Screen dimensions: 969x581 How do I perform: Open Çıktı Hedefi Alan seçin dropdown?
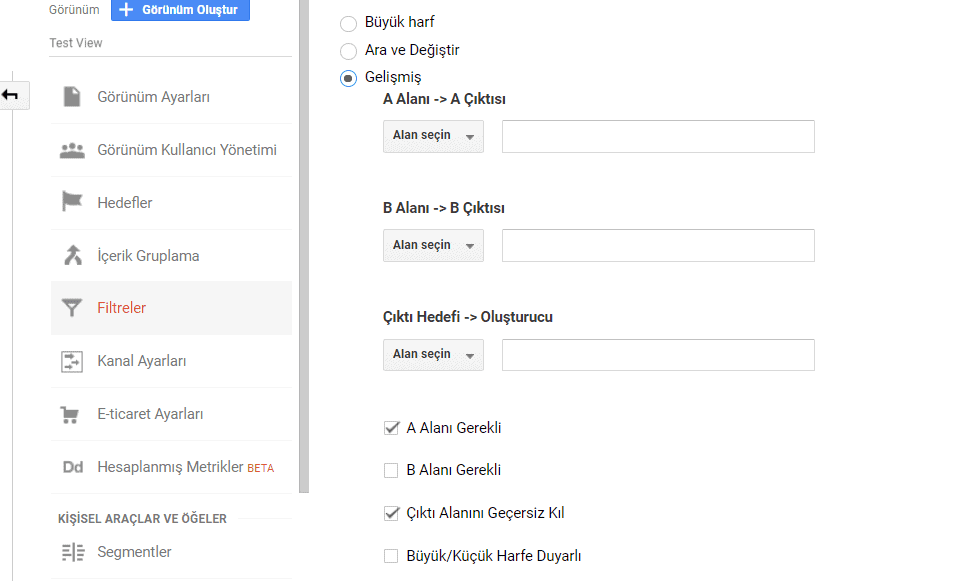coord(433,355)
